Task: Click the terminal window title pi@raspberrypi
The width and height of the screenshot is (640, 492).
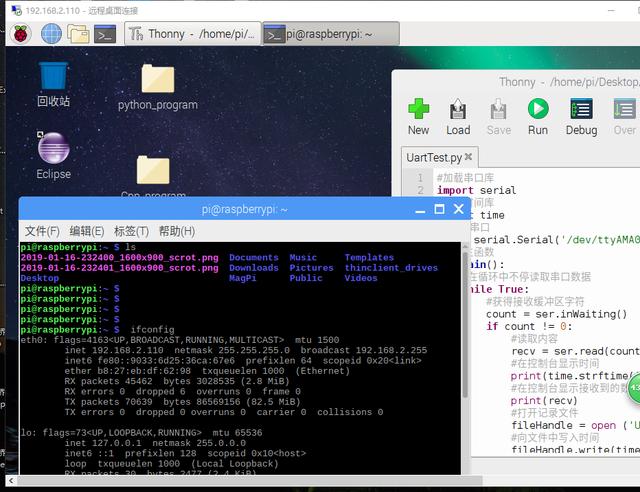Action: pos(244,209)
